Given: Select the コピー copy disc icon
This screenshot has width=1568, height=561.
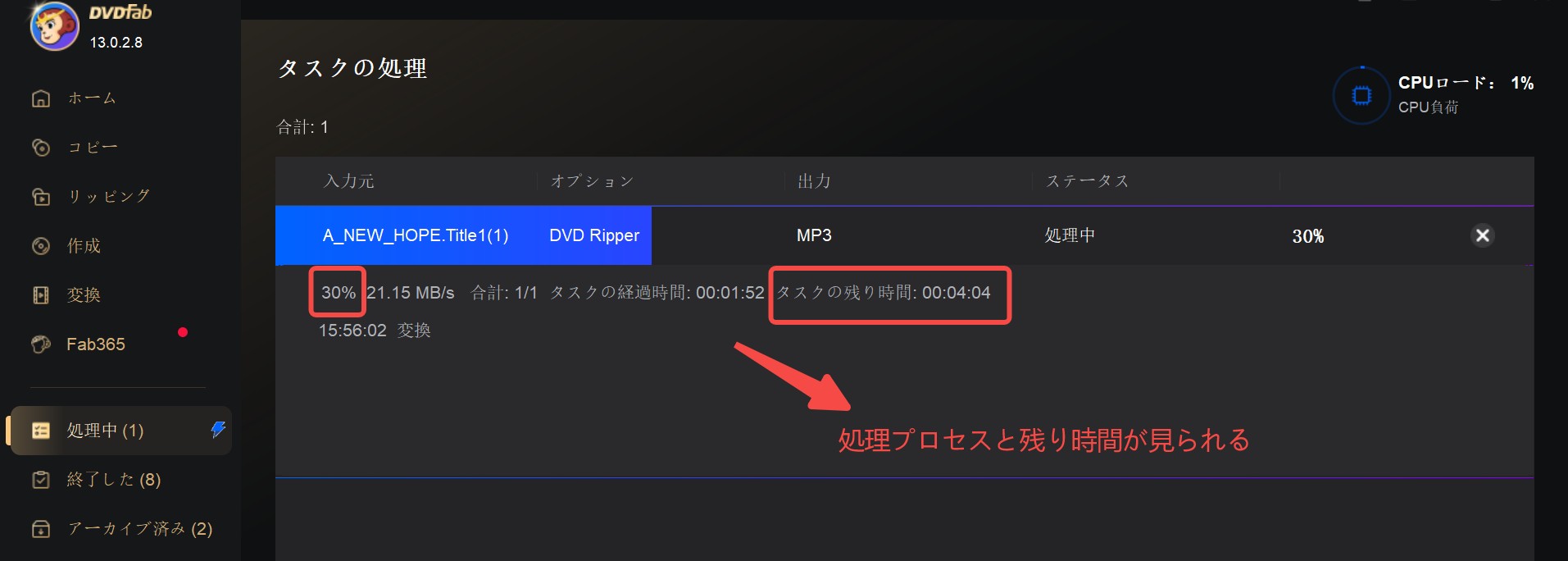Looking at the screenshot, I should point(41,148).
